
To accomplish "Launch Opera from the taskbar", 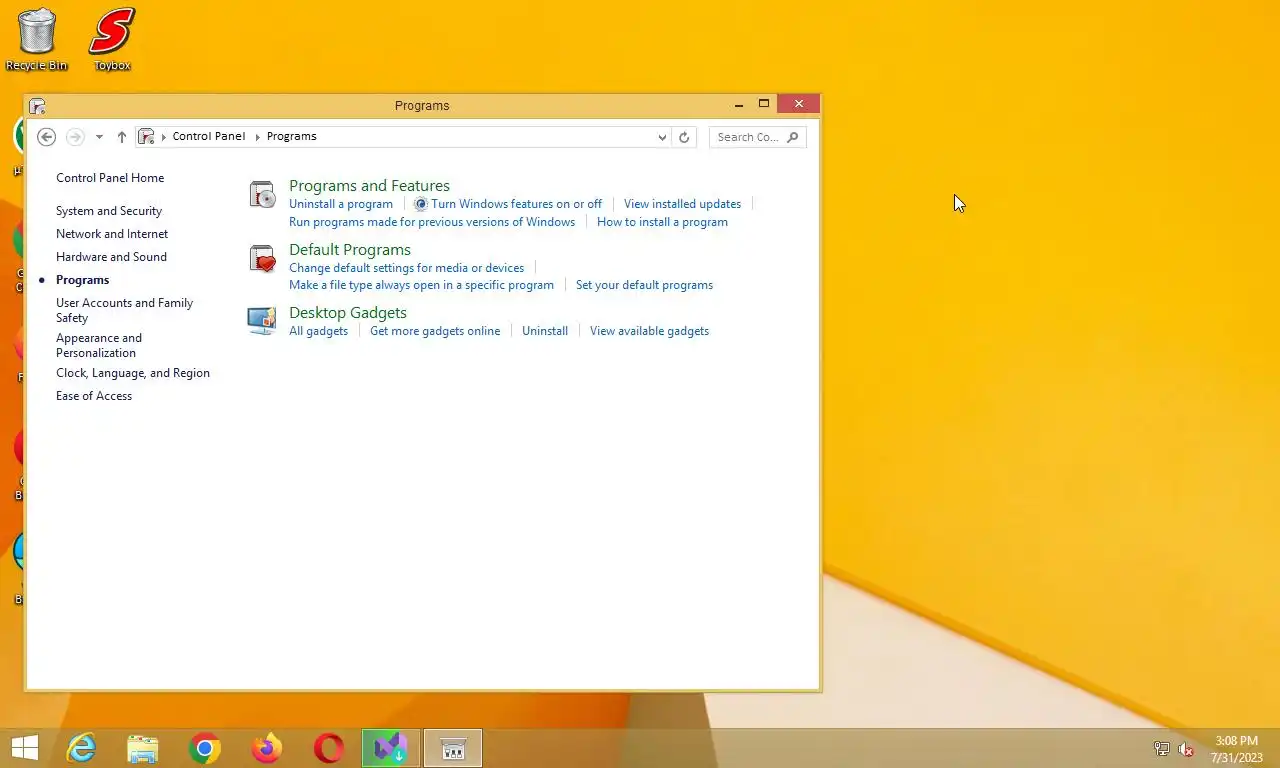I will 329,748.
